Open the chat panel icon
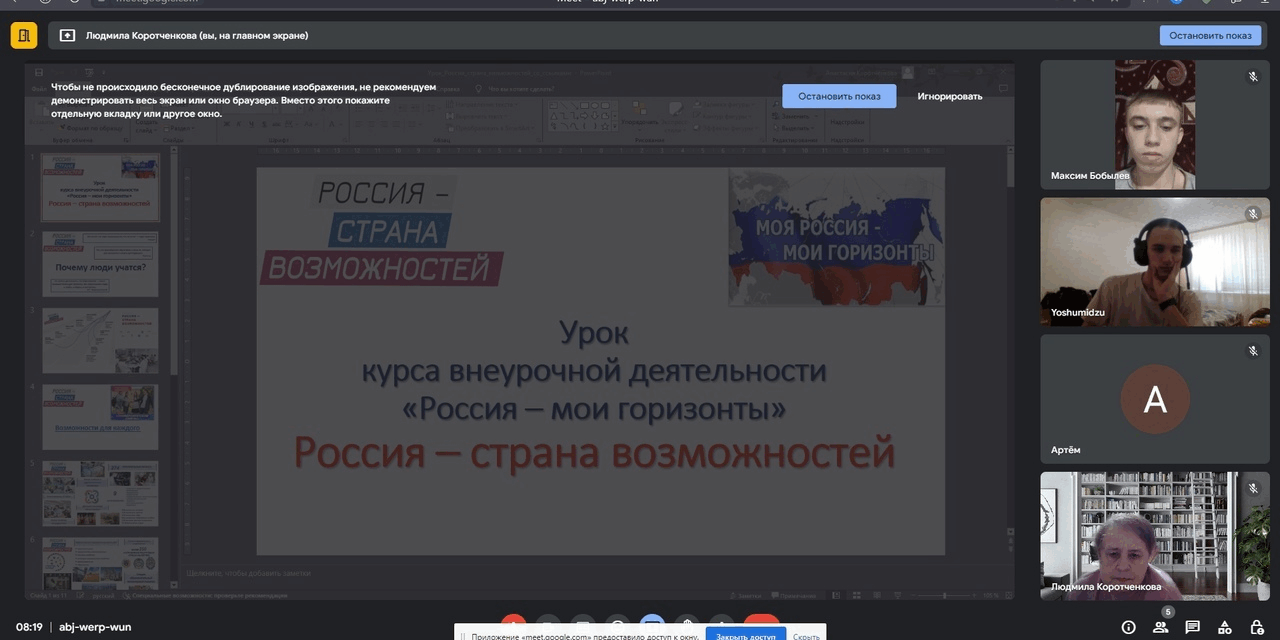1280x640 pixels. [x=1193, y=627]
